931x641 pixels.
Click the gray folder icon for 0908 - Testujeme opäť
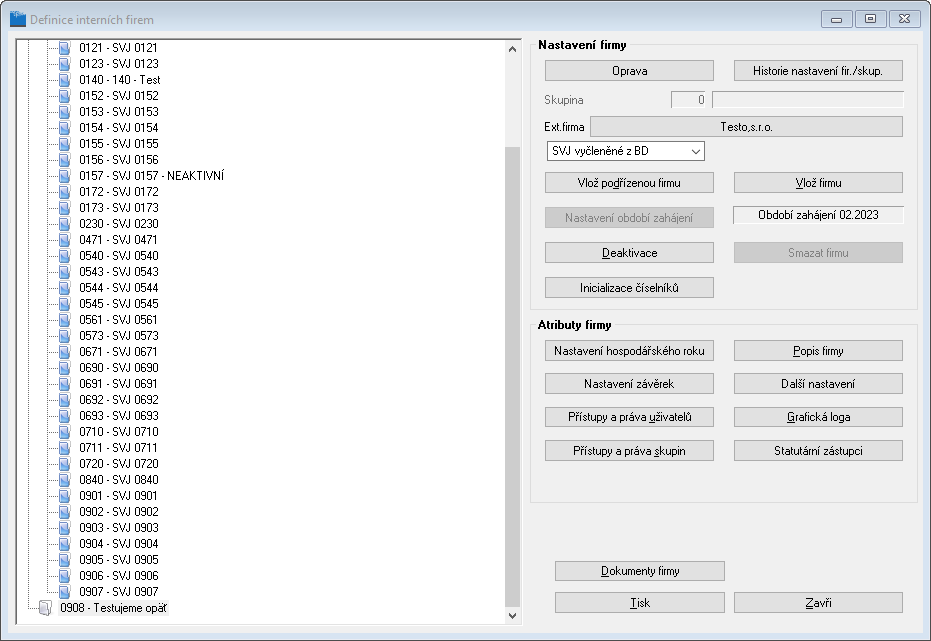[x=45, y=608]
